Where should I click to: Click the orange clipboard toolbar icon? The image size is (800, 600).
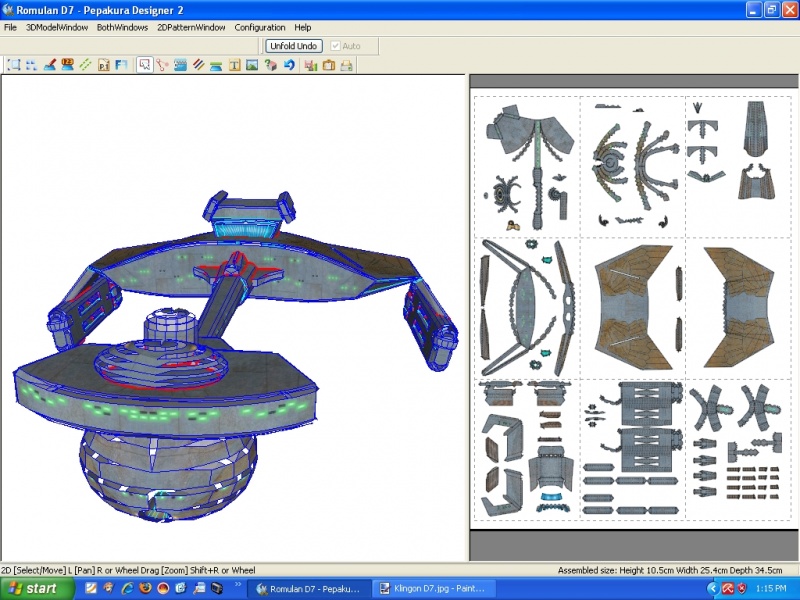tap(329, 65)
